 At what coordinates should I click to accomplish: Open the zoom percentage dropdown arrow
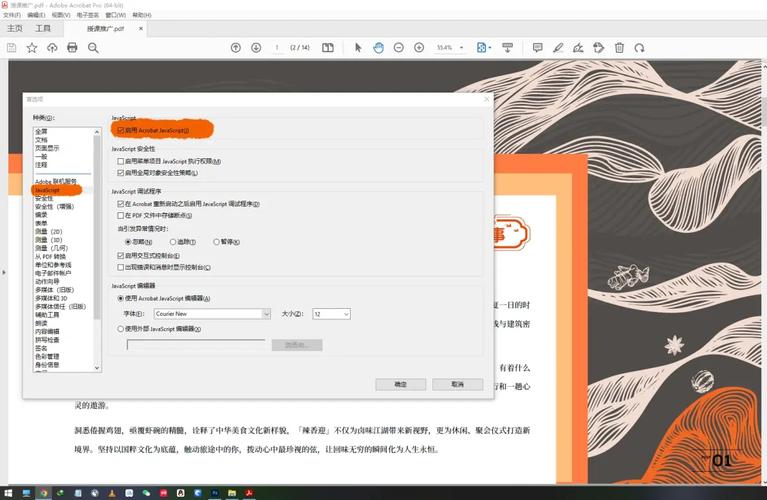pyautogui.click(x=461, y=47)
